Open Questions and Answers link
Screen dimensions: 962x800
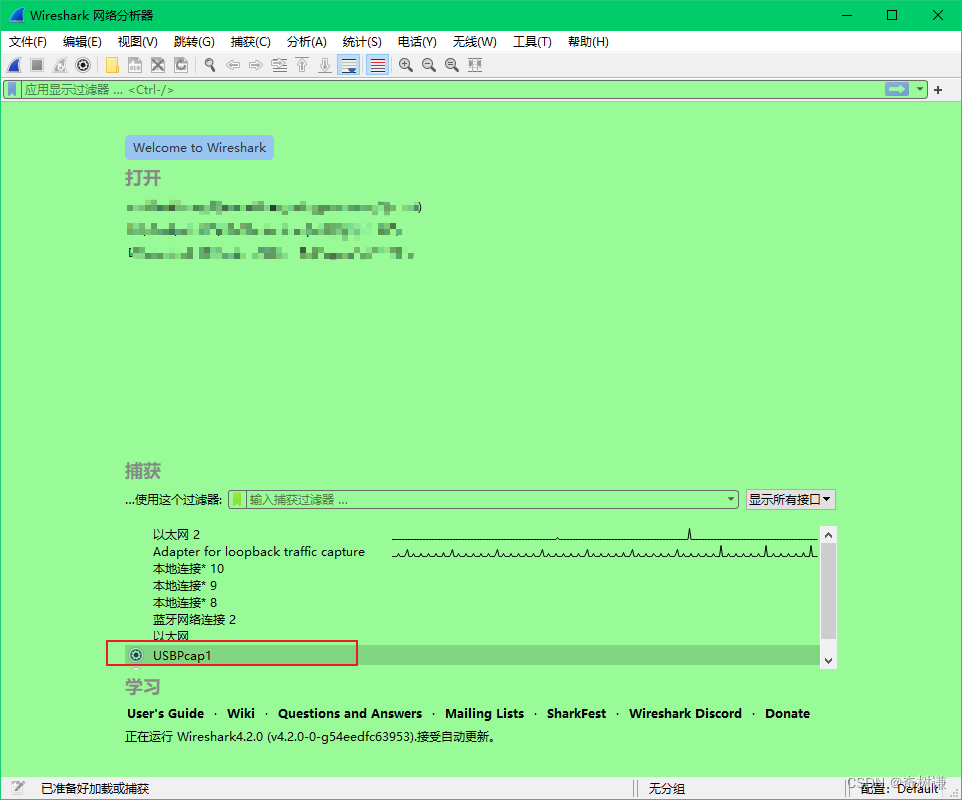coord(350,713)
